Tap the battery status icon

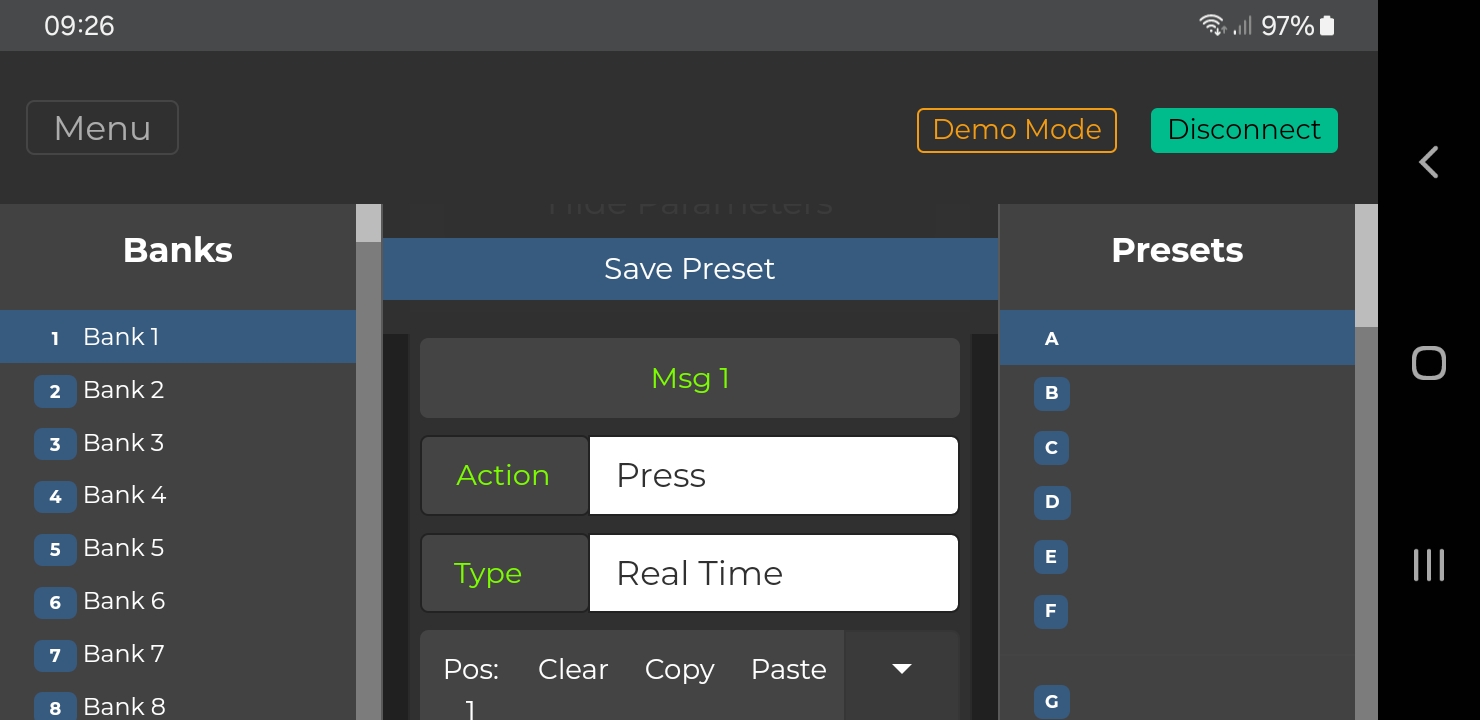(x=1327, y=26)
